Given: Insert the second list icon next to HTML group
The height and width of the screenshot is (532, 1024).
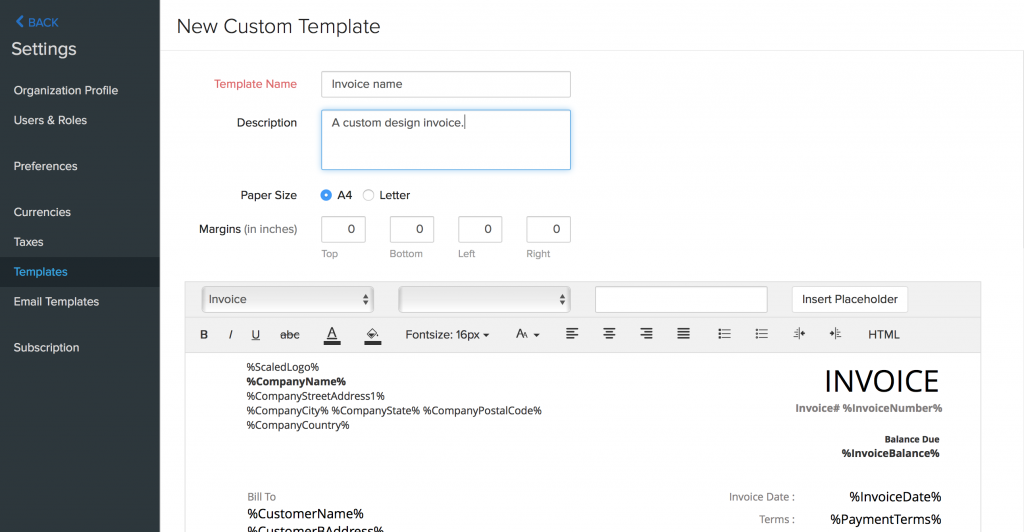Looking at the screenshot, I should 761,334.
